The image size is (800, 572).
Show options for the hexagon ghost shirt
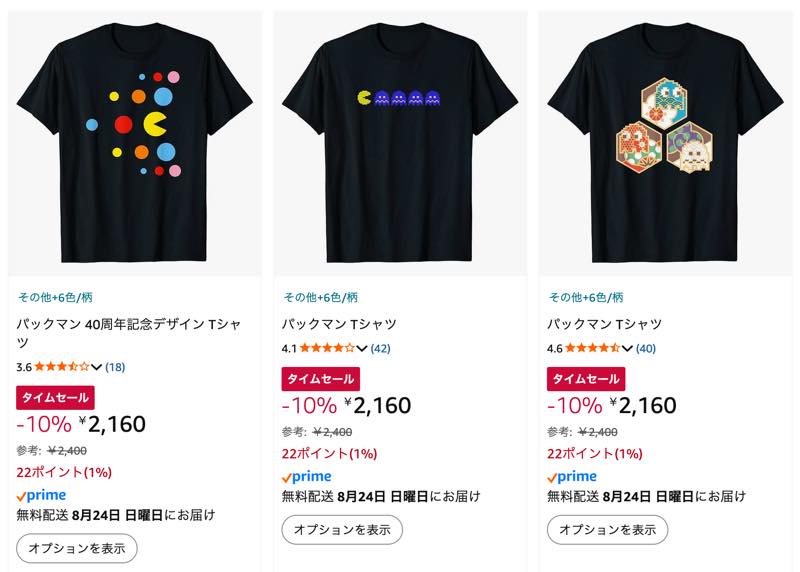tap(607, 530)
